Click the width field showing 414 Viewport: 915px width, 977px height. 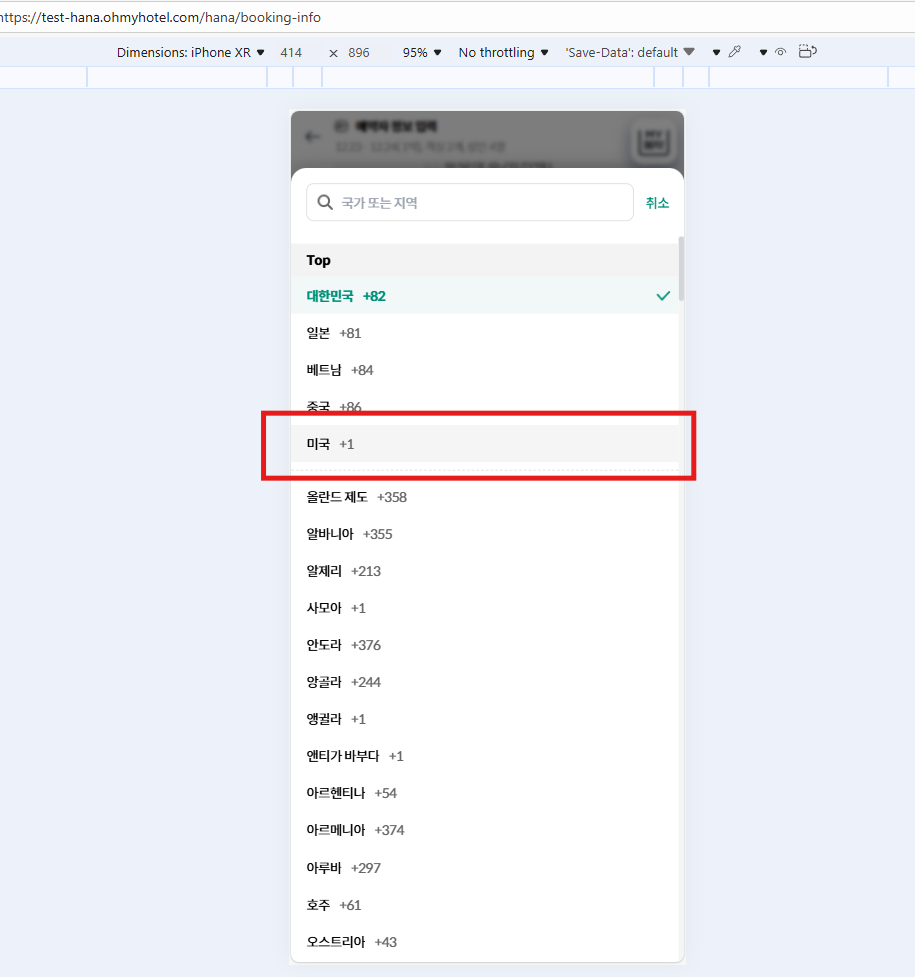tap(291, 52)
